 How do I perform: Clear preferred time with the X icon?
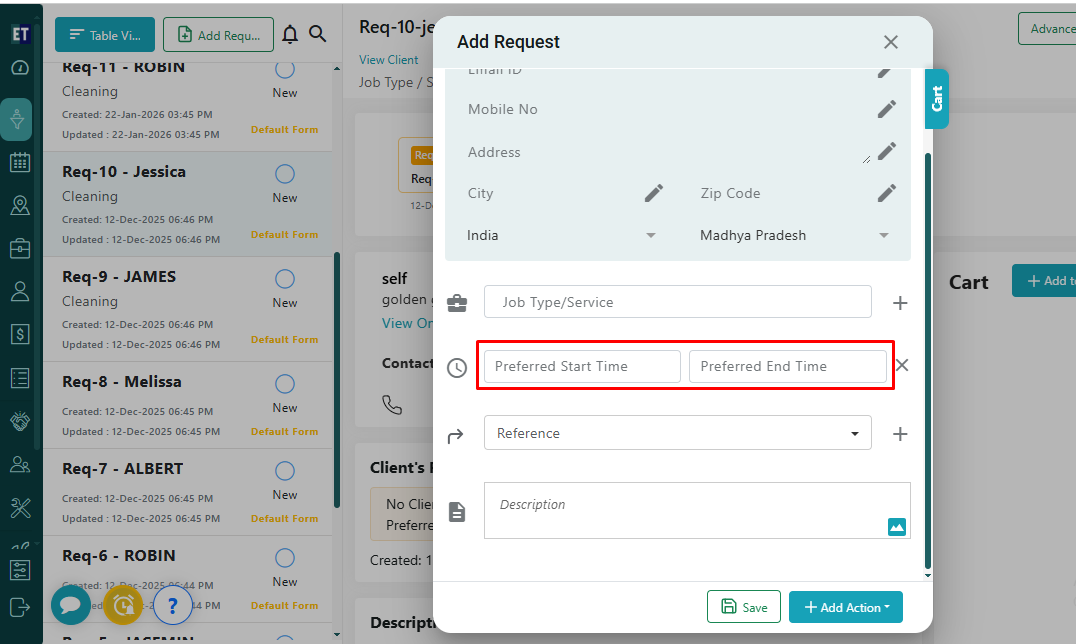tap(901, 366)
